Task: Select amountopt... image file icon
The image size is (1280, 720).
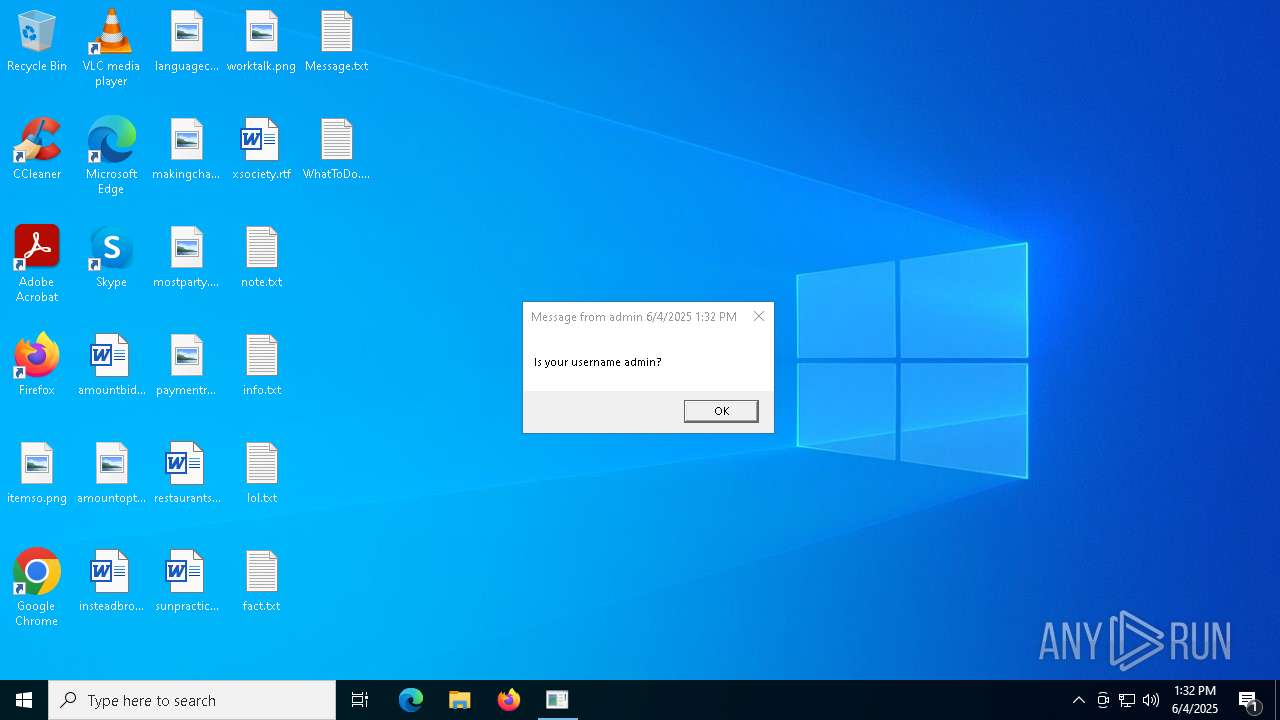Action: coord(111,474)
